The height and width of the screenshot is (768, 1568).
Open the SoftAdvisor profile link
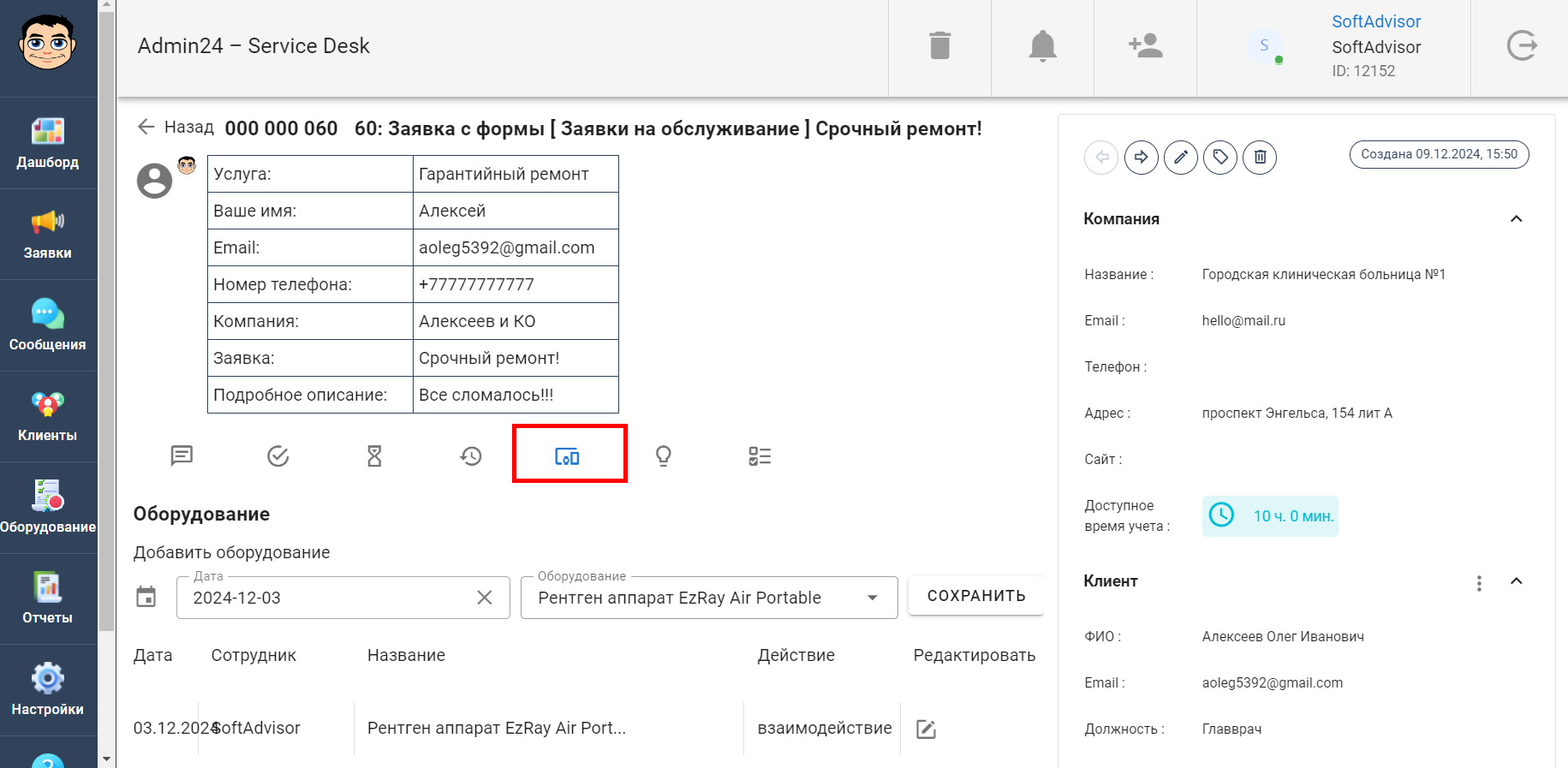pyautogui.click(x=1376, y=21)
